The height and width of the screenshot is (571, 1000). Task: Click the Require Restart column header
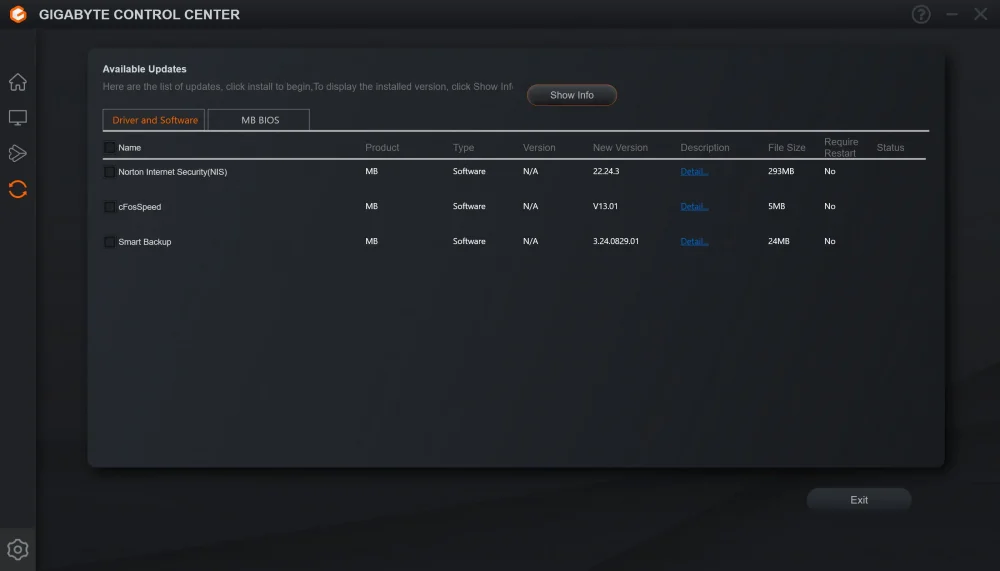click(x=841, y=147)
